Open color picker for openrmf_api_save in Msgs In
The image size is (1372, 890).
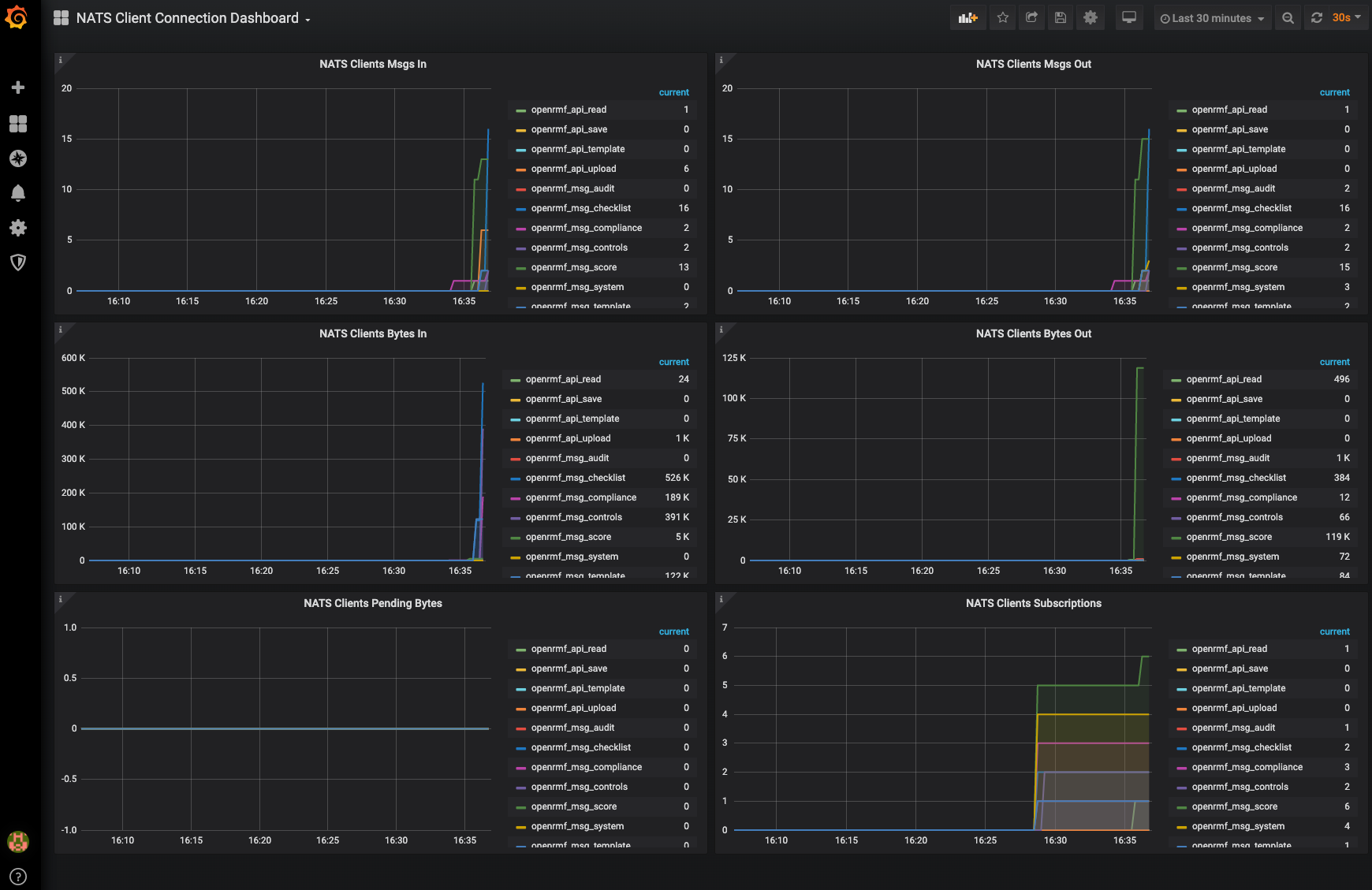pyautogui.click(x=520, y=130)
